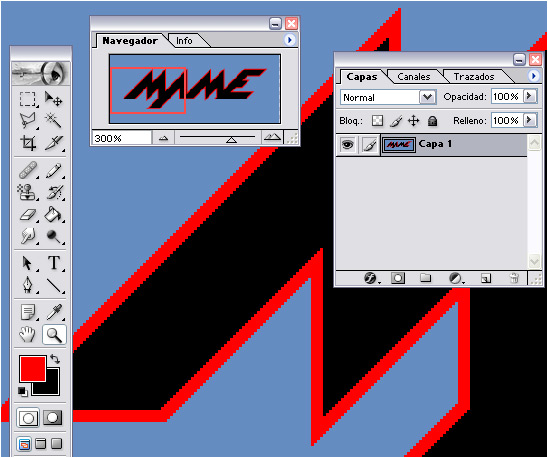Screen dimensions: 548x458
Task: Select the Path Selection arrow tool
Action: tap(28, 263)
